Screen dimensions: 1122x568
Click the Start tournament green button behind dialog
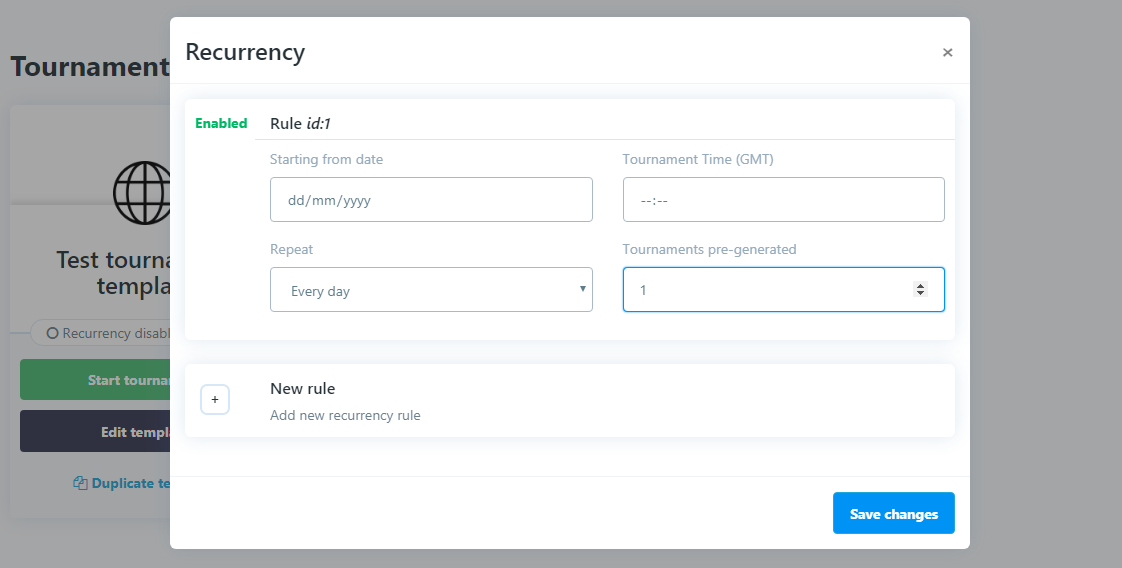95,380
